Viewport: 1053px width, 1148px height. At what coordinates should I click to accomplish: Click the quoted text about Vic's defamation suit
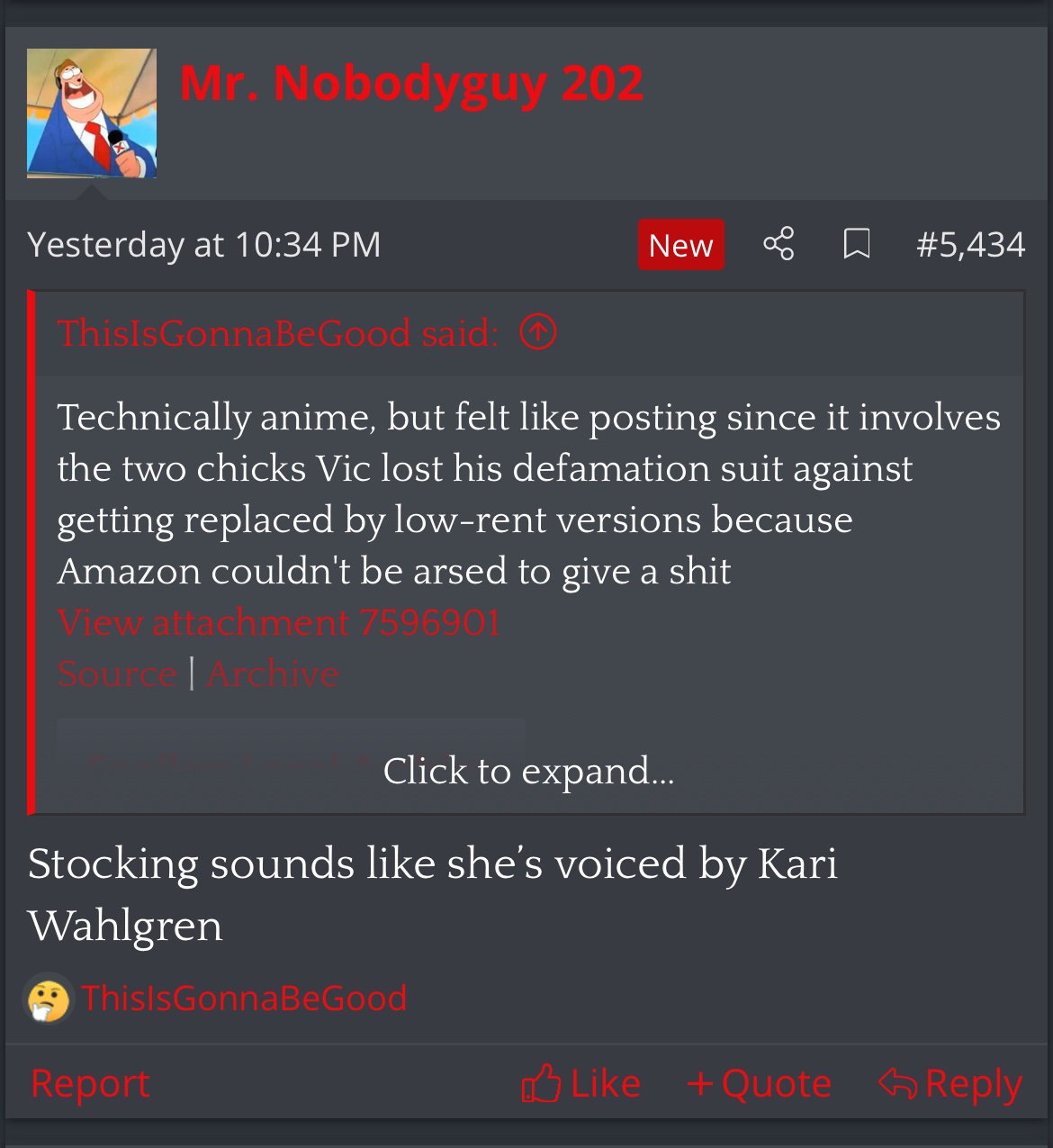(x=529, y=493)
